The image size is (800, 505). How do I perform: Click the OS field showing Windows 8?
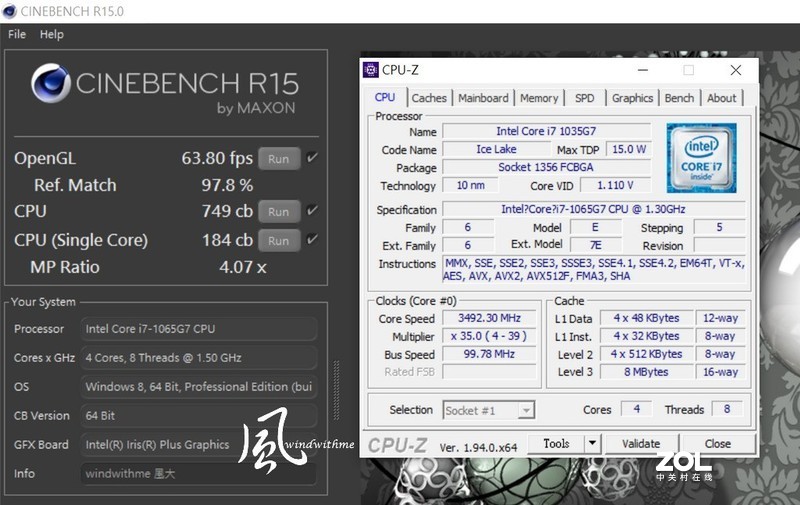click(x=198, y=387)
